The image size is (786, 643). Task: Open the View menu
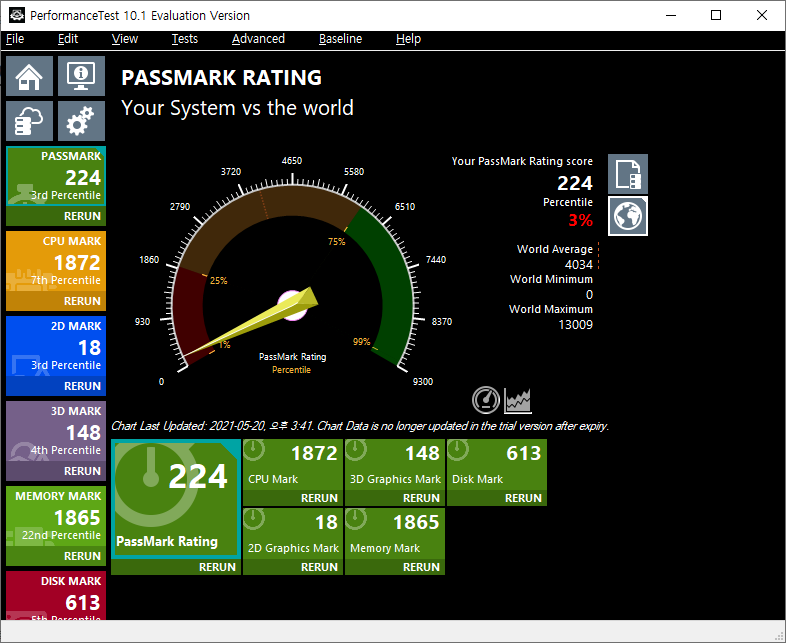tap(124, 39)
